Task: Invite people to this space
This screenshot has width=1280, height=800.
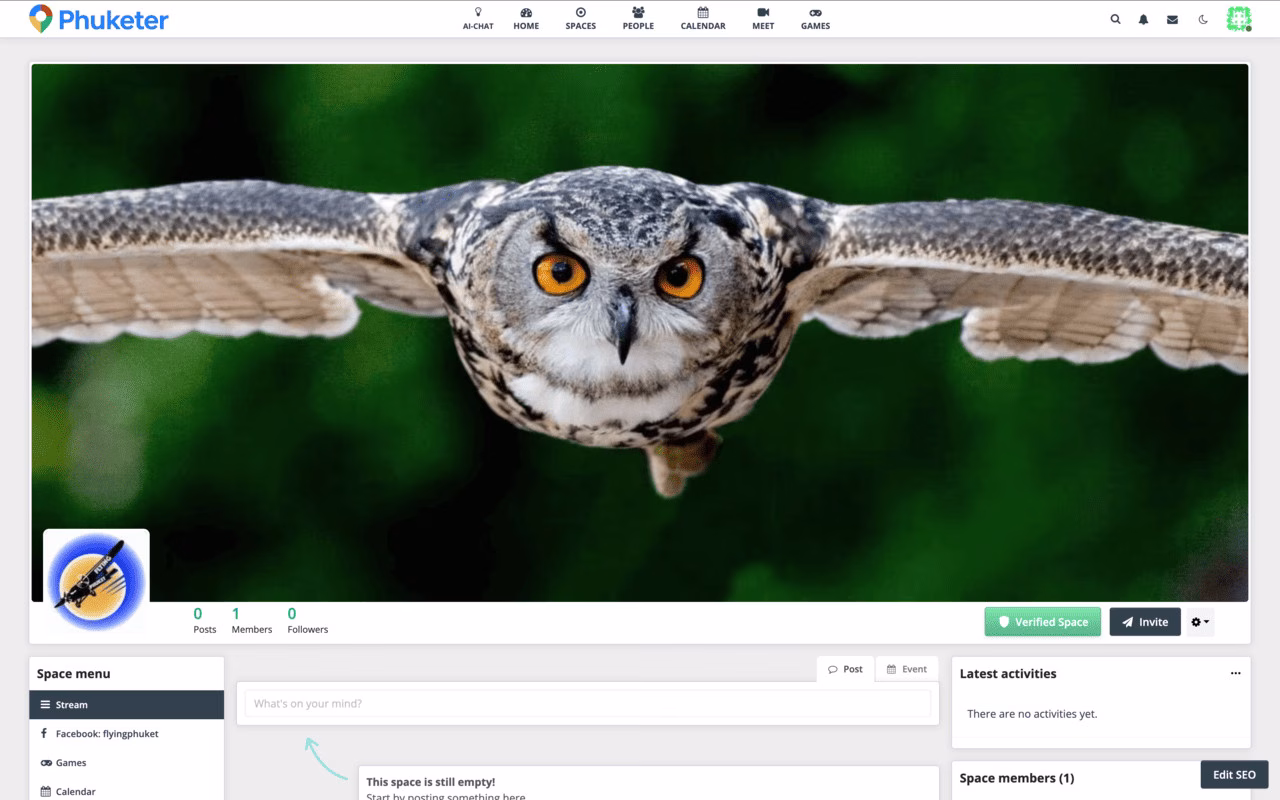Action: [x=1145, y=622]
